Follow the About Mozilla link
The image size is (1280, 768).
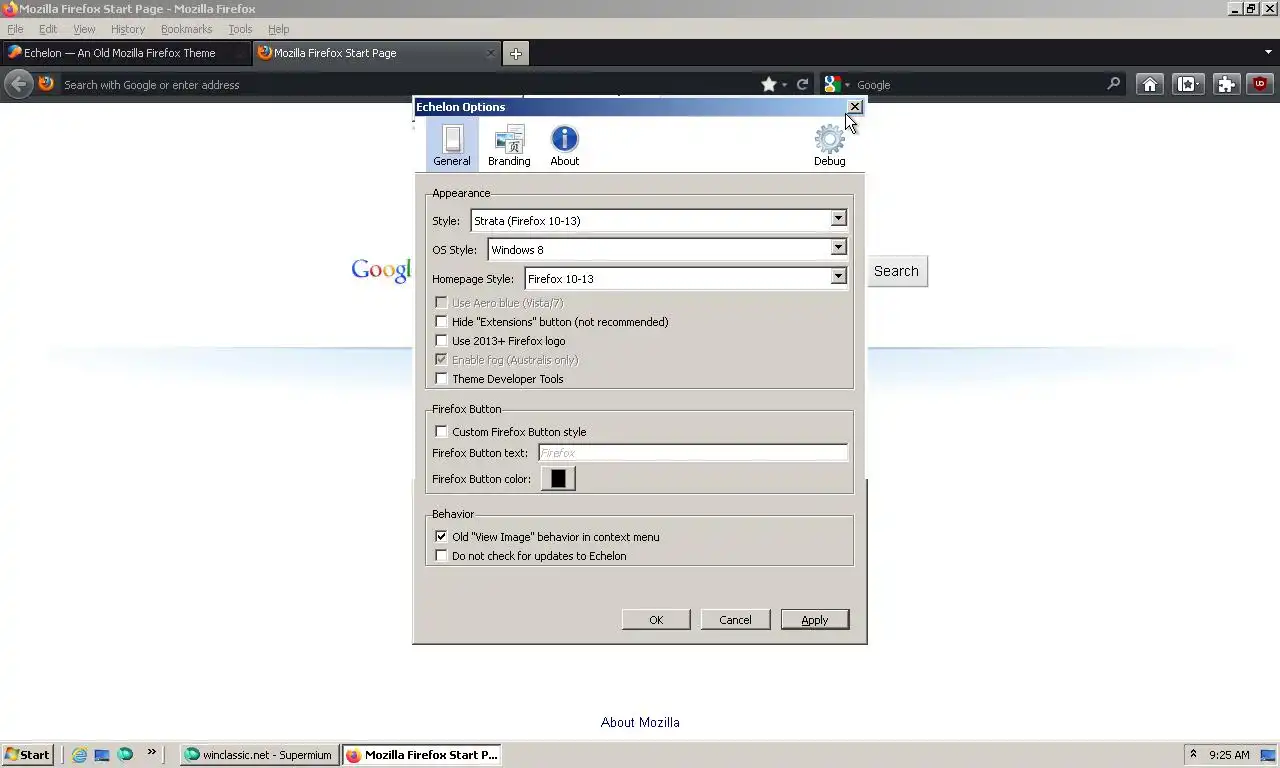click(640, 722)
